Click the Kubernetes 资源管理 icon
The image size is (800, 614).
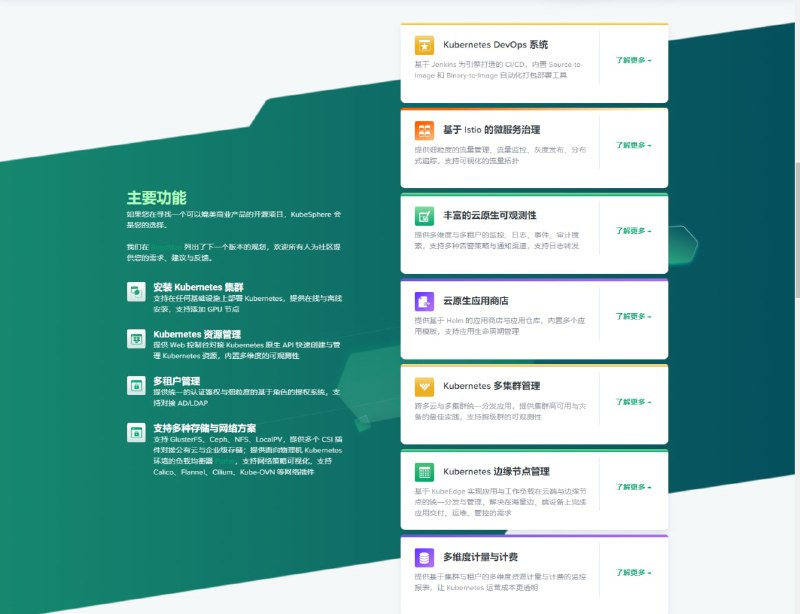(136, 338)
